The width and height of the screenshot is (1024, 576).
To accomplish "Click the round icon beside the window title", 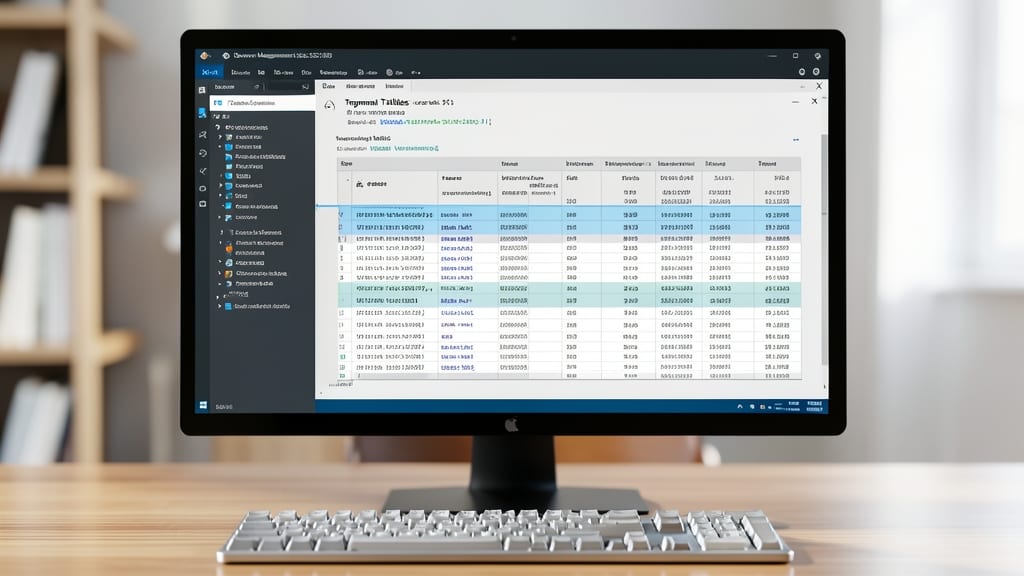I will [226, 56].
